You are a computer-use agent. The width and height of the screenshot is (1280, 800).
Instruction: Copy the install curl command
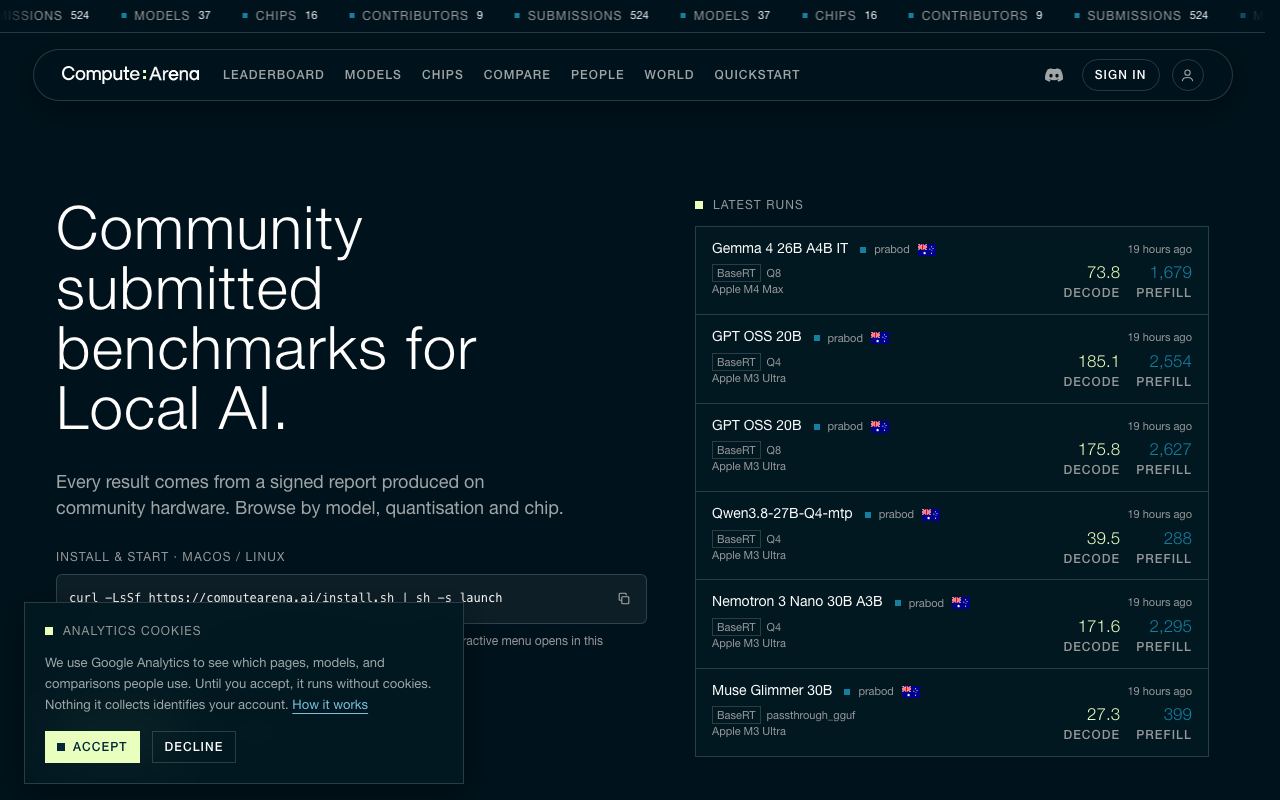tap(623, 598)
